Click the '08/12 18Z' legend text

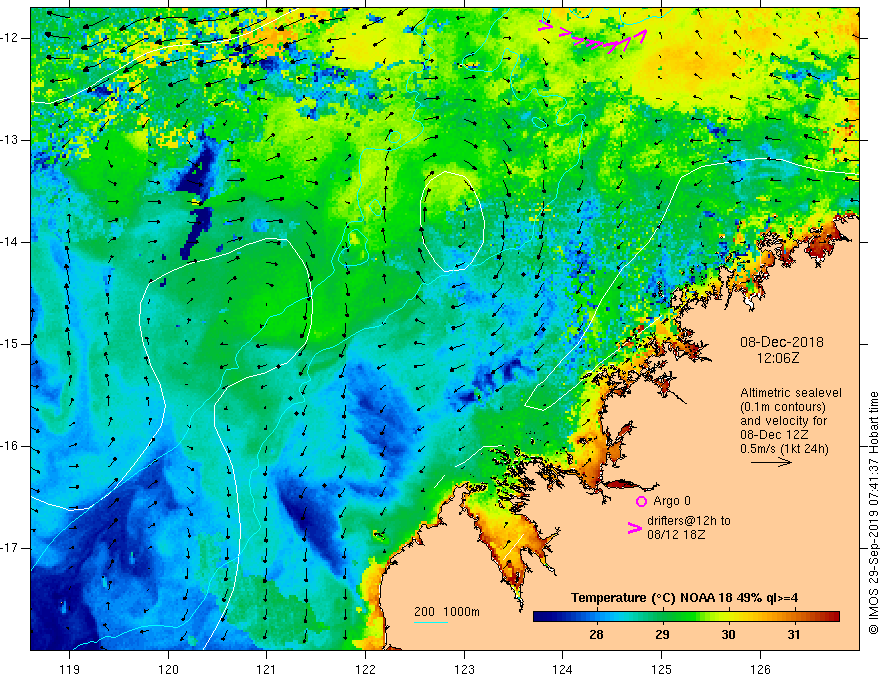(676, 535)
